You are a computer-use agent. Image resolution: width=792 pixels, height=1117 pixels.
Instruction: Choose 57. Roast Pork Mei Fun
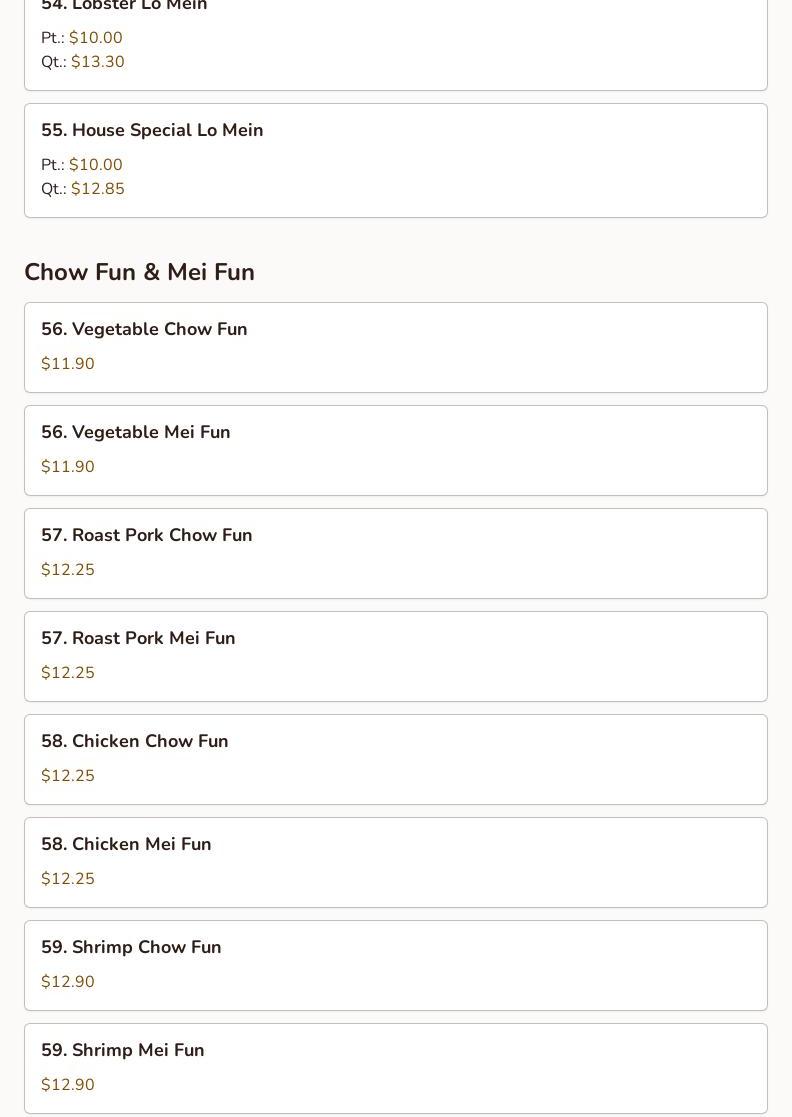pos(396,657)
